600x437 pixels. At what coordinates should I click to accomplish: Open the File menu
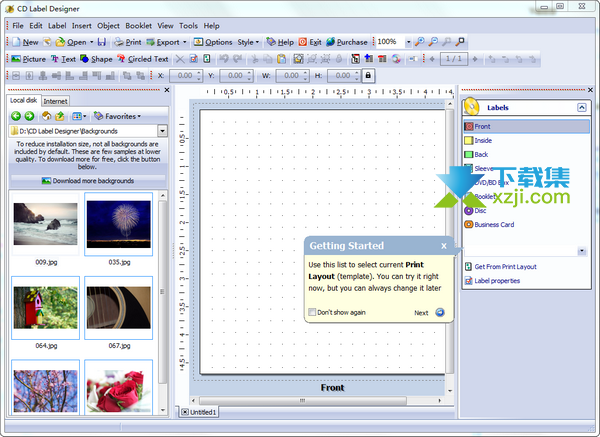click(x=18, y=26)
